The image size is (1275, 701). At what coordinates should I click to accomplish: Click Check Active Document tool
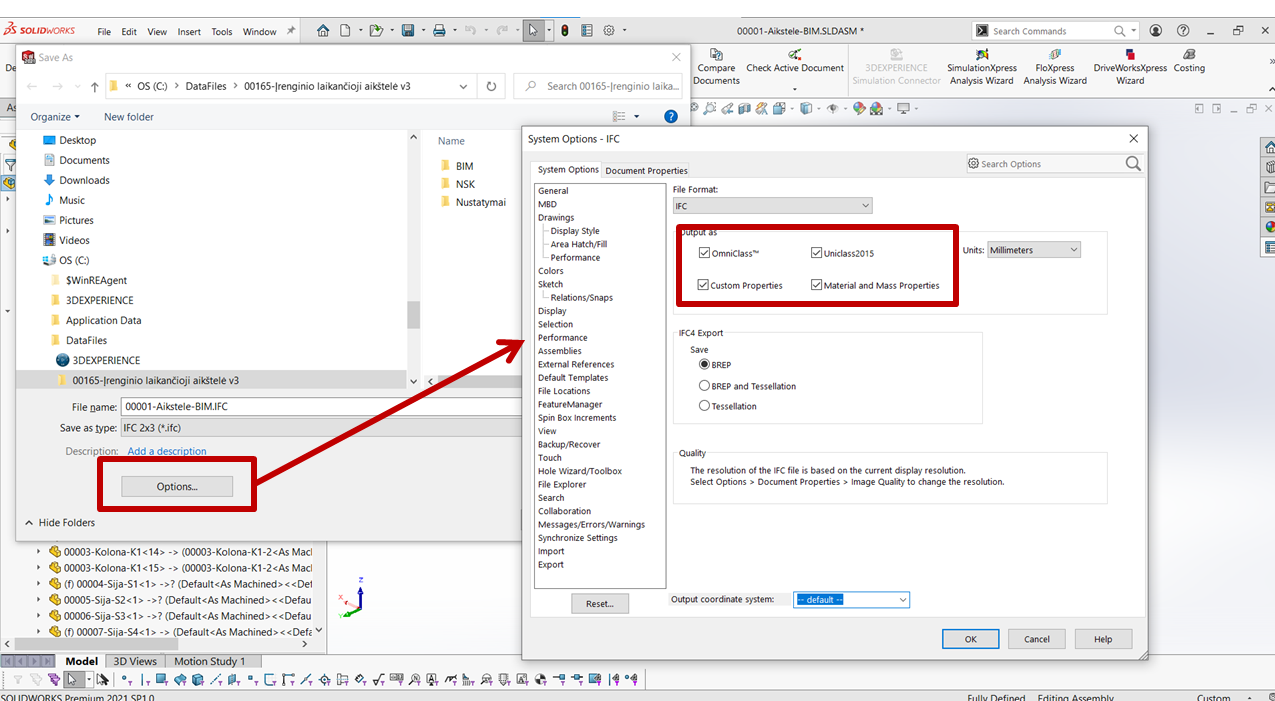click(x=795, y=61)
